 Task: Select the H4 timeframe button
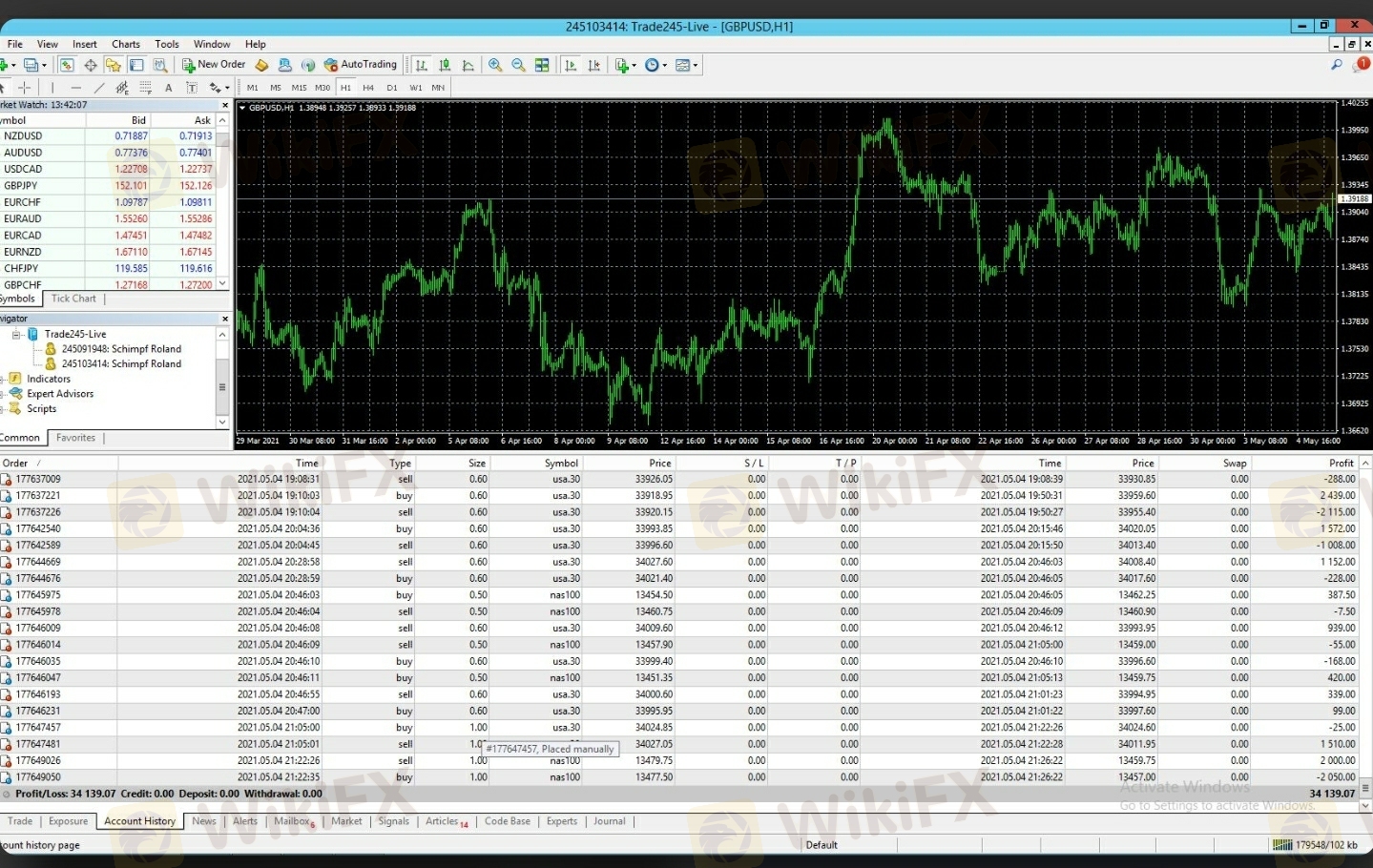click(368, 88)
